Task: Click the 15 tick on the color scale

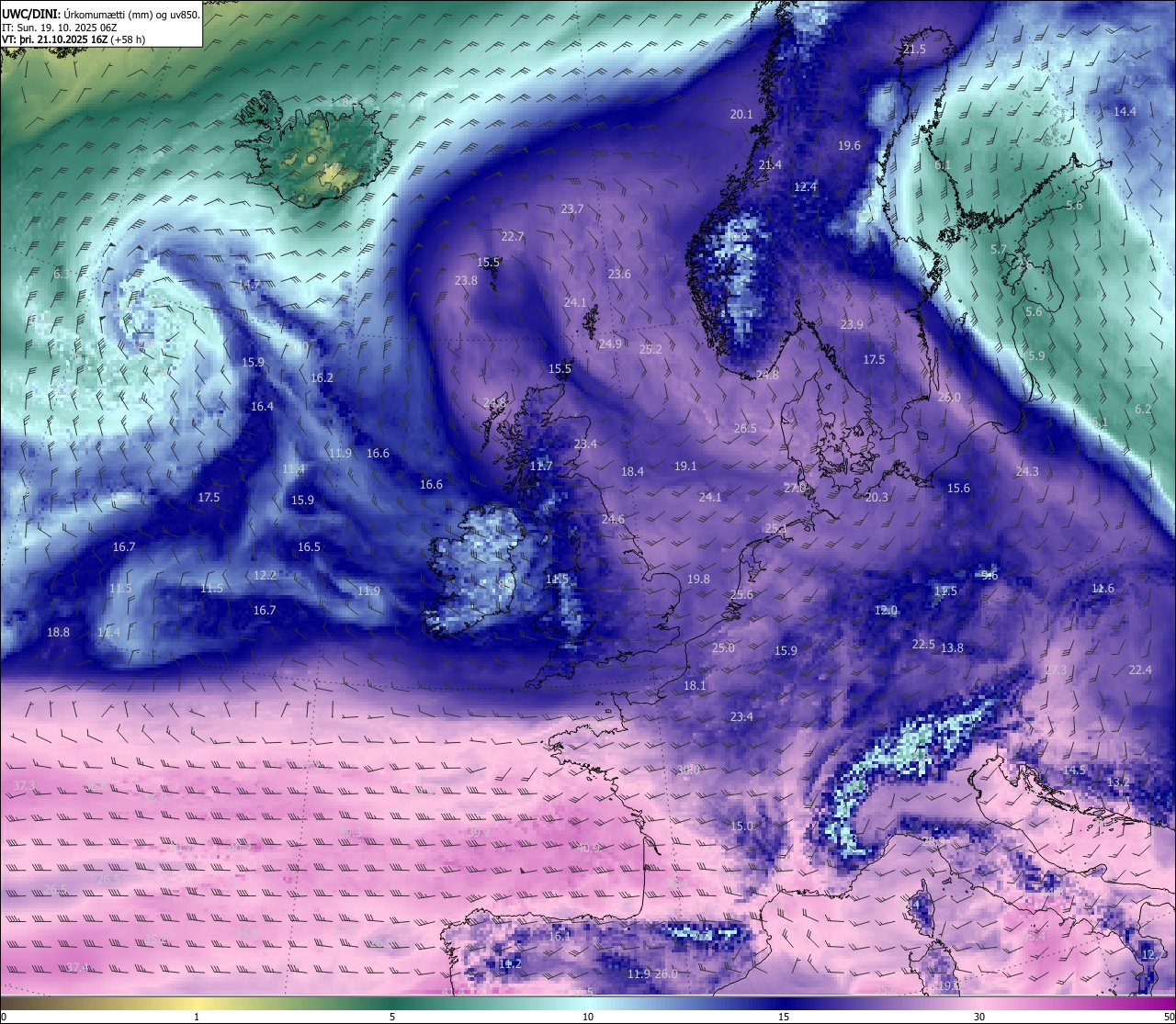Action: click(x=784, y=1017)
